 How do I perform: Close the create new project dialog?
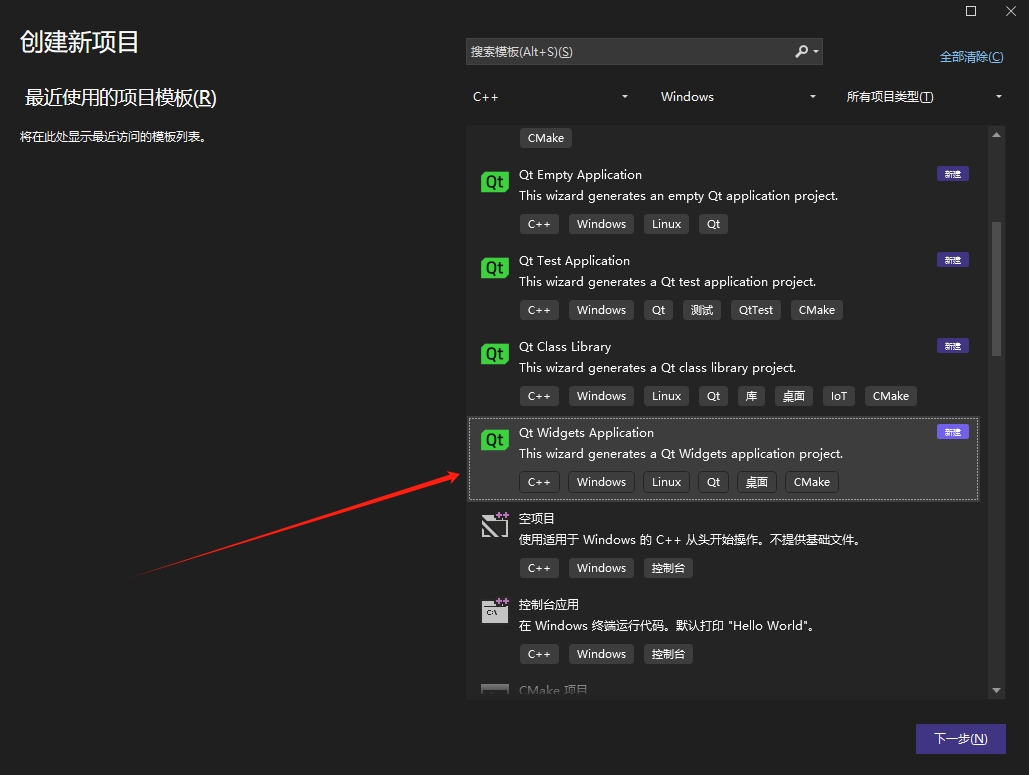coord(1011,11)
